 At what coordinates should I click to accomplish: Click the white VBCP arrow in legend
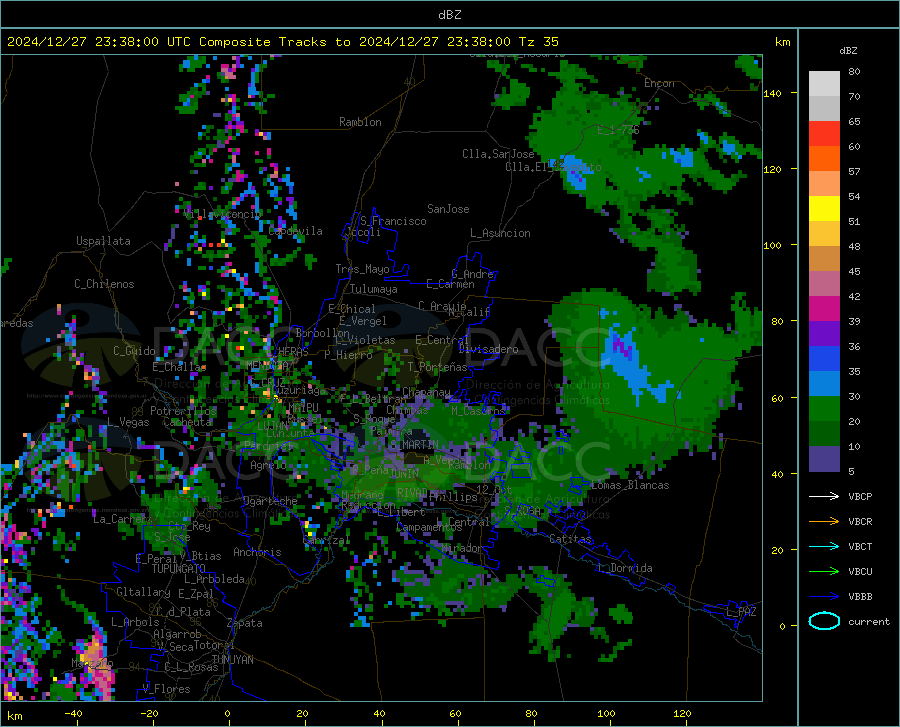pos(824,496)
